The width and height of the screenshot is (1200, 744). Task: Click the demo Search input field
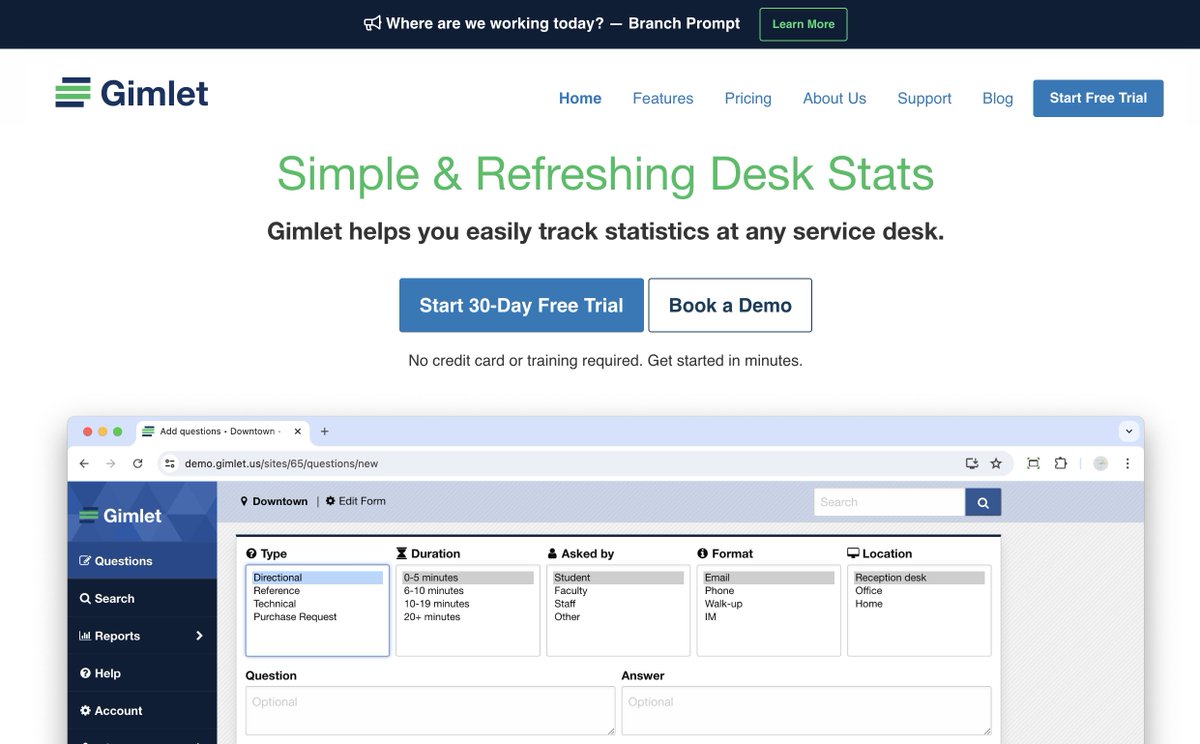coord(890,502)
